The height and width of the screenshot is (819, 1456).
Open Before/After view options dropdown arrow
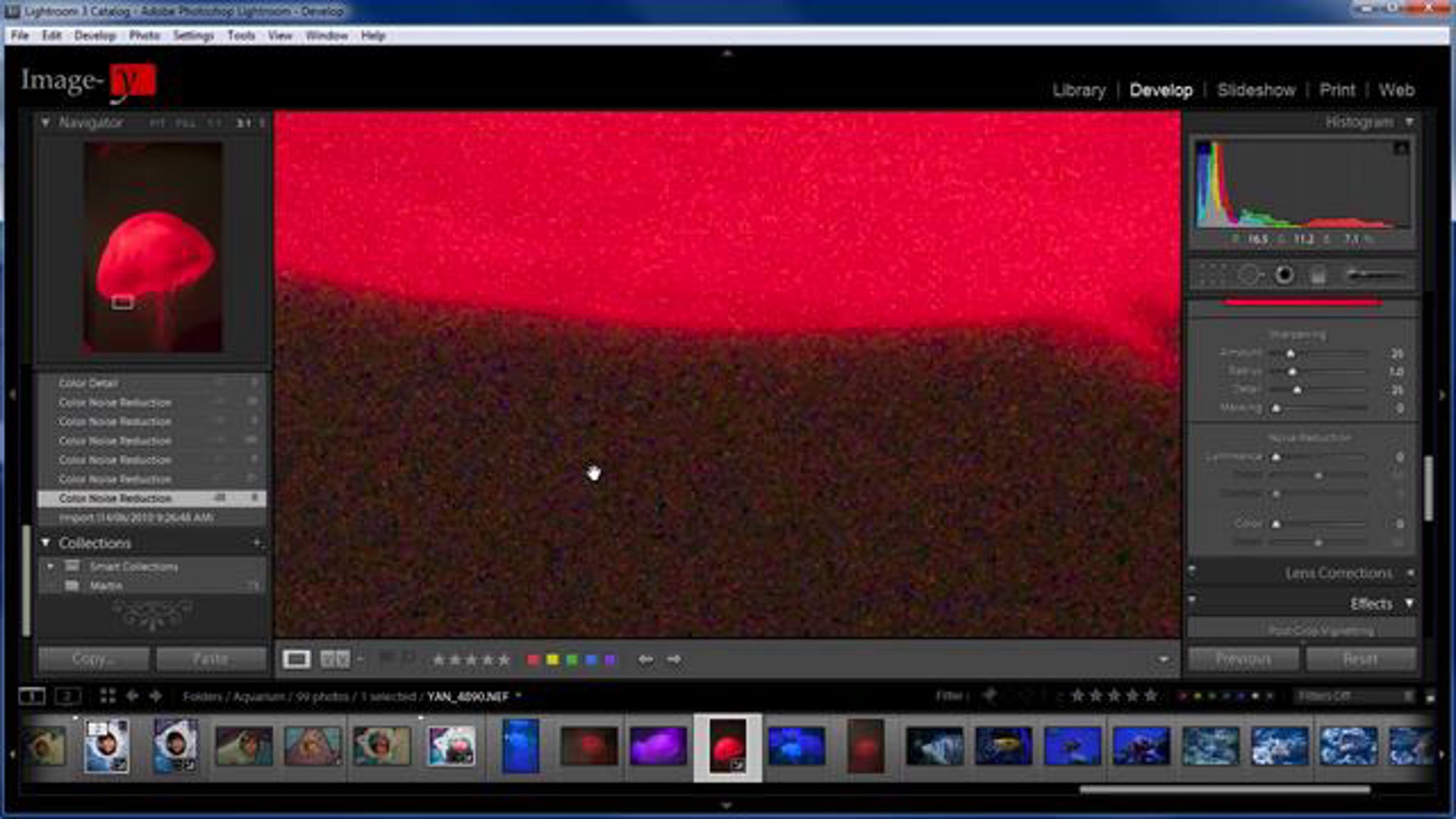(x=360, y=659)
